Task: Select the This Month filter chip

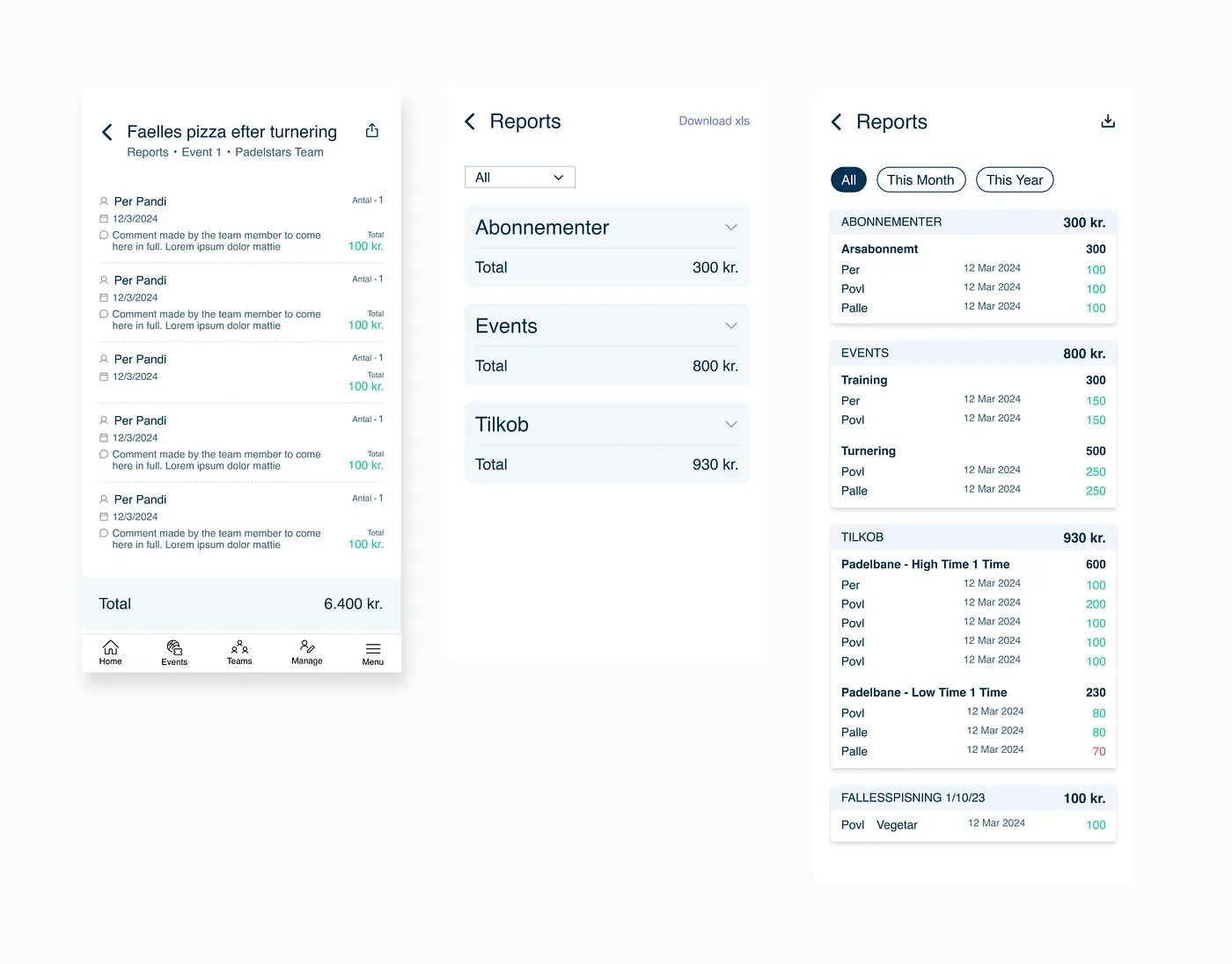Action: 920,180
